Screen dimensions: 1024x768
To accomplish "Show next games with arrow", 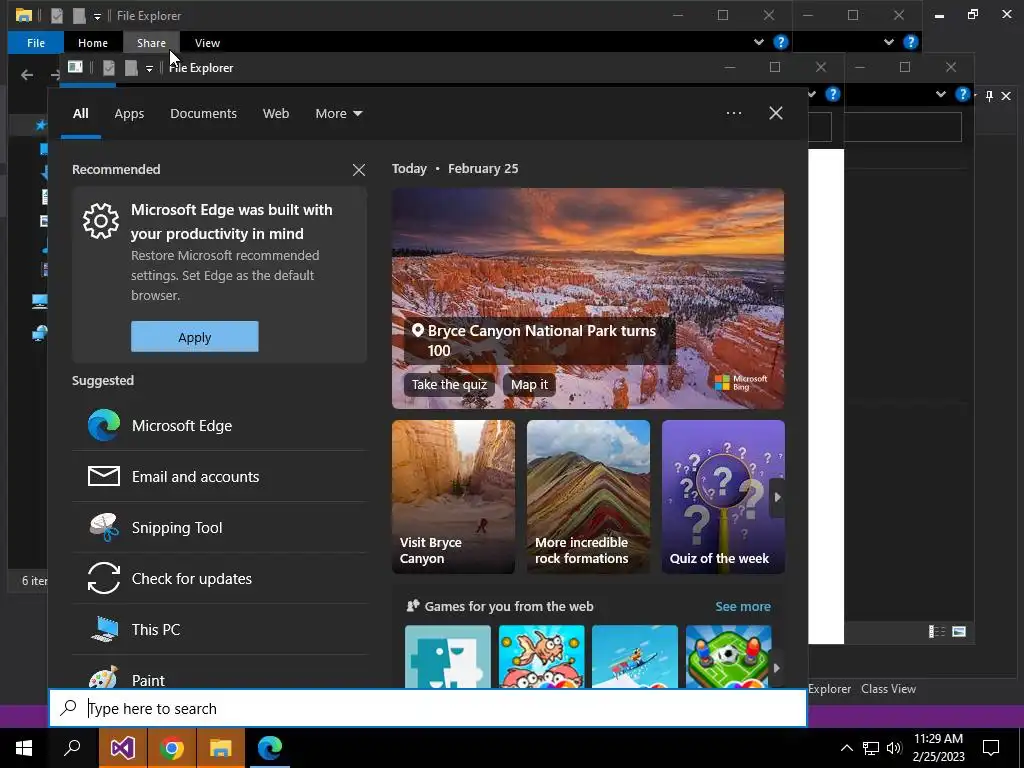I will click(776, 668).
